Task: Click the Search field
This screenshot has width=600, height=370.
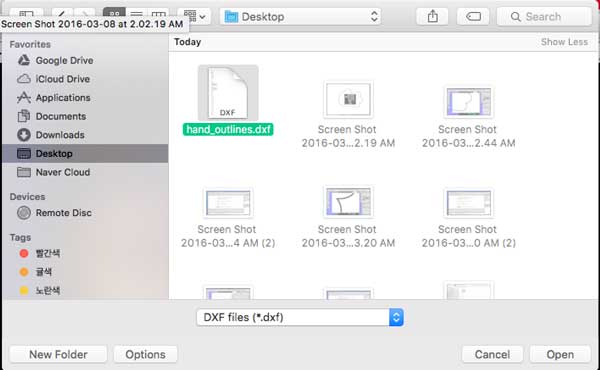Action: (544, 16)
